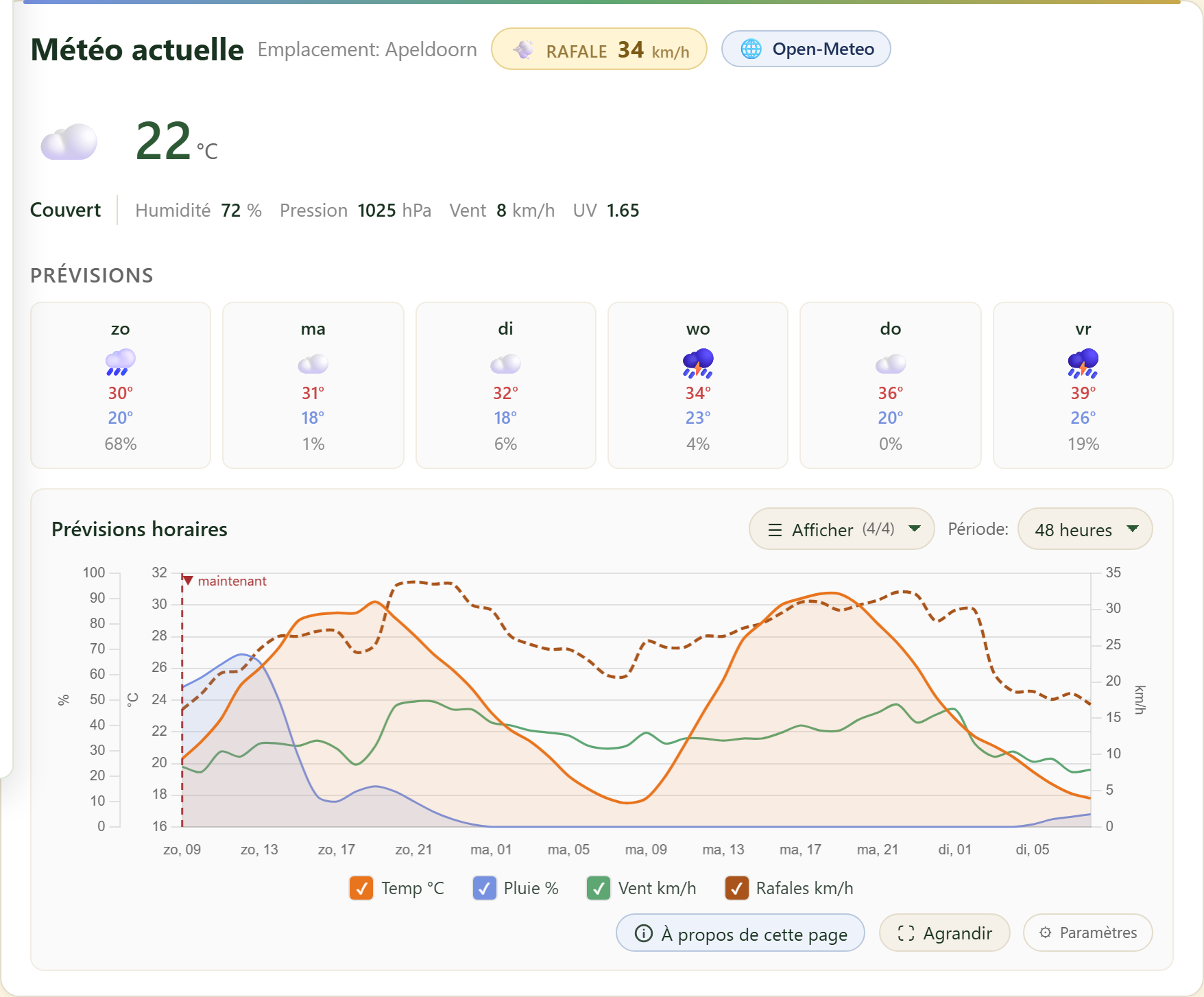This screenshot has width=1204, height=997.
Task: Click the thunderstorm icon for wo forecast
Action: [698, 363]
